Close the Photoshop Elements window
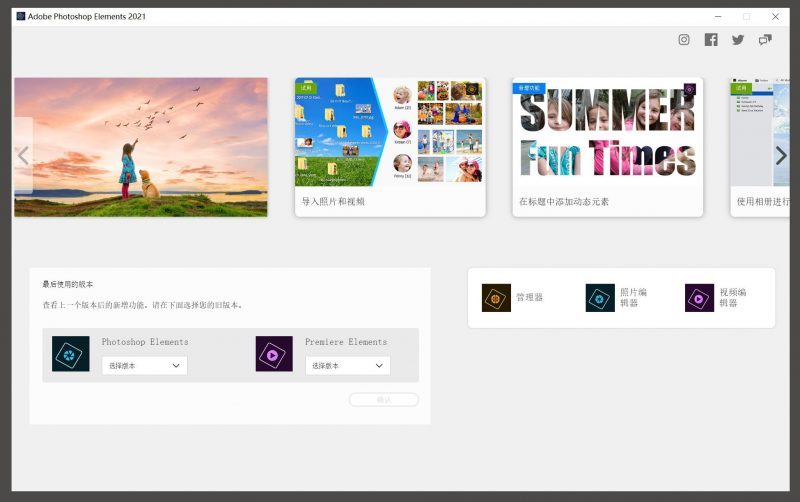 (775, 16)
